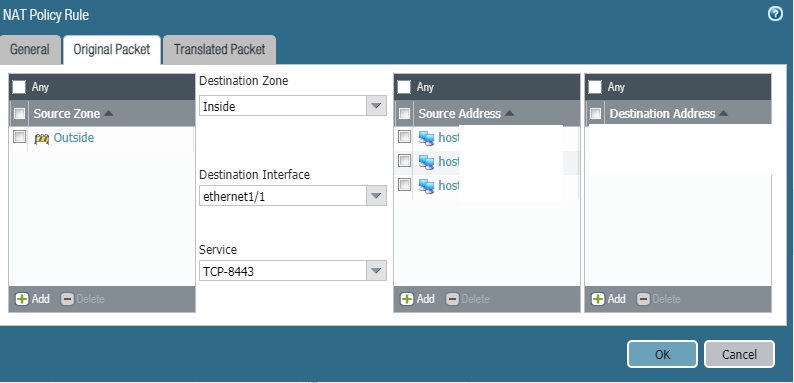This screenshot has width=794, height=383.
Task: Click the Source Address column header
Action: (496, 113)
